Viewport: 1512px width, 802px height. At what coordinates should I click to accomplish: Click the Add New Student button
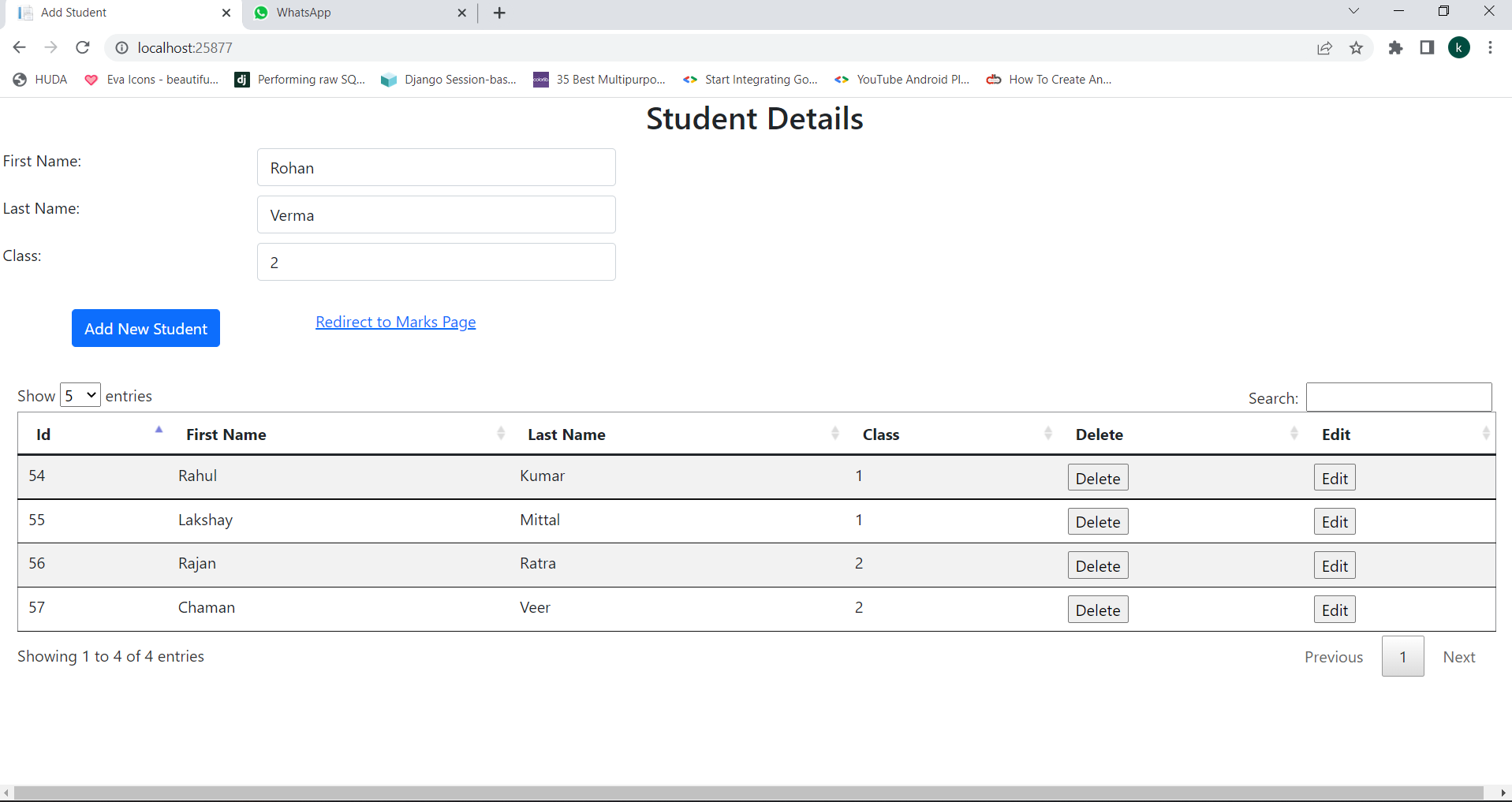coord(146,328)
